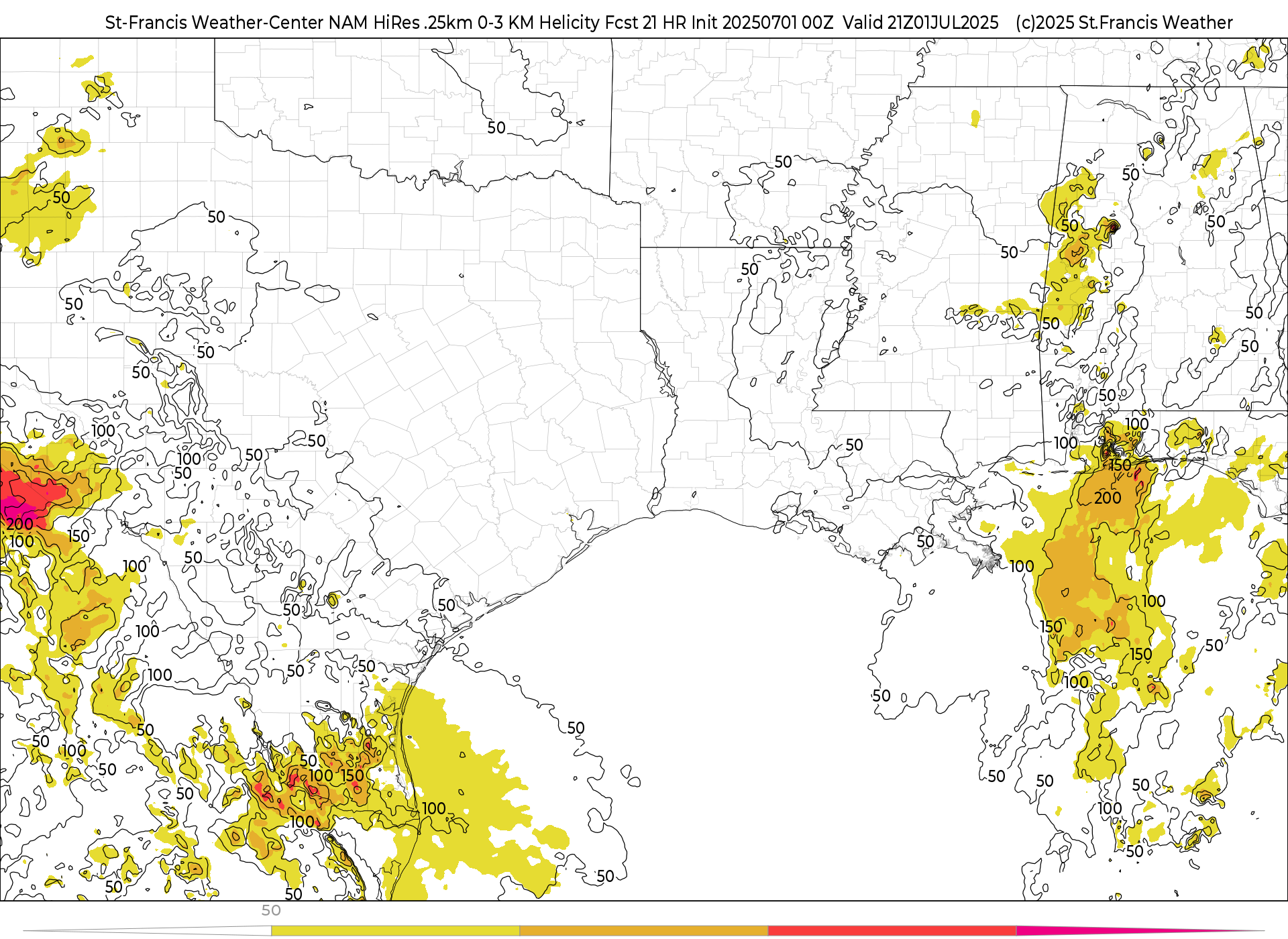Click the '200' contour label beside the magenta area
The height and width of the screenshot is (939, 1288).
19,524
